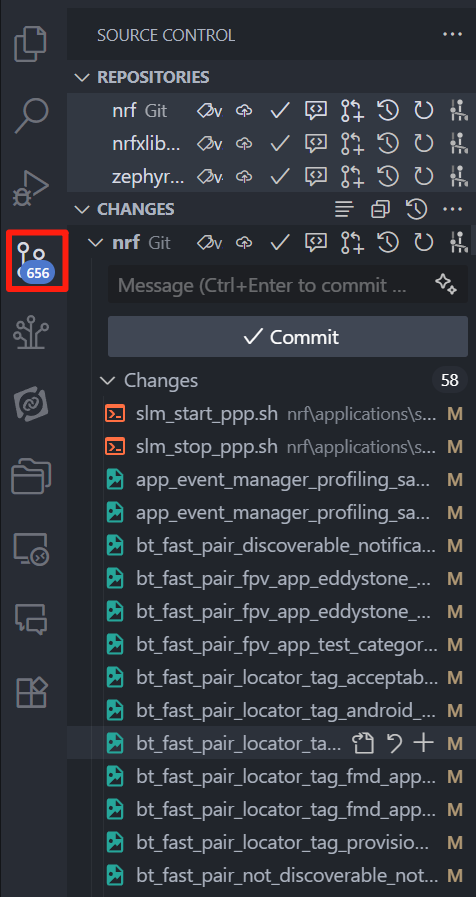Refresh the zephyr repository
Viewport: 476px width, 897px height.
[x=423, y=176]
